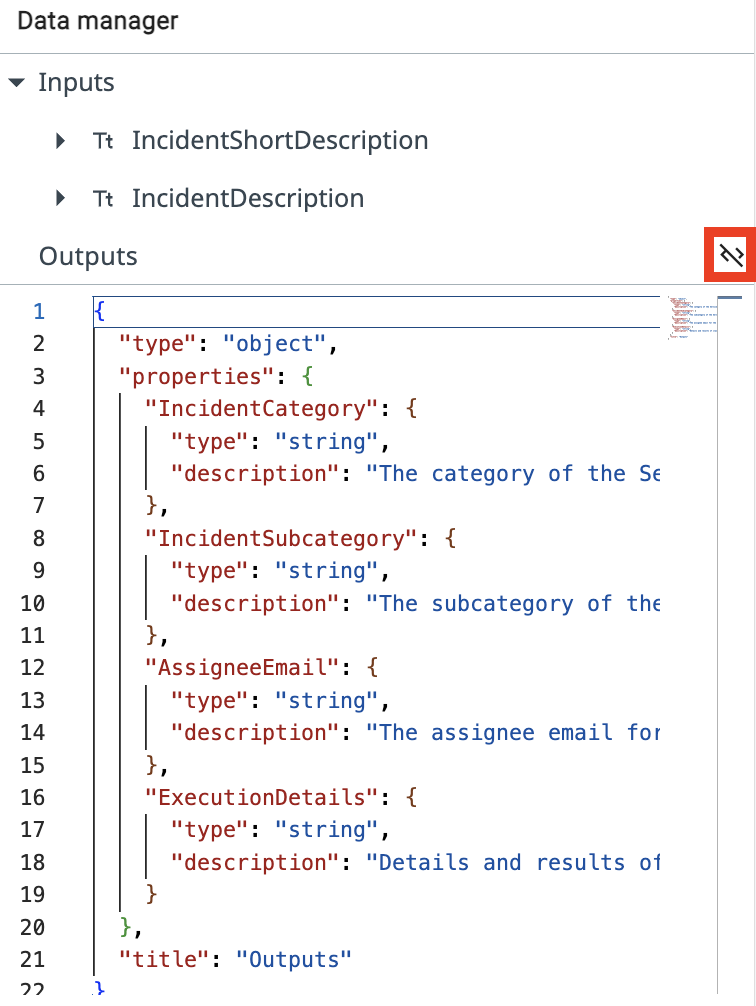This screenshot has width=756, height=1006.
Task: Collapse the Inputs section
Action: [x=17, y=83]
